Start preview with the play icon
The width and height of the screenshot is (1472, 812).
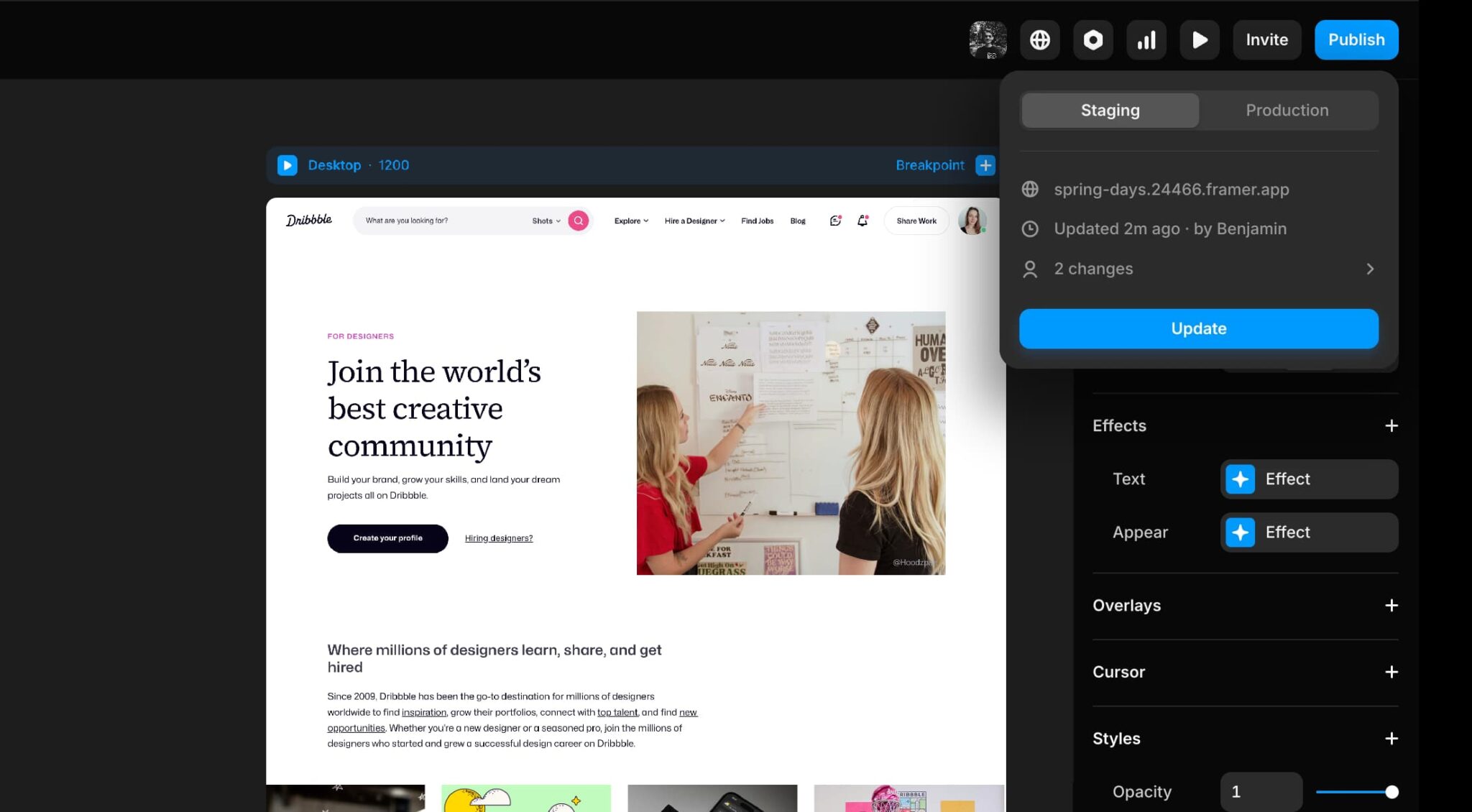[1199, 40]
